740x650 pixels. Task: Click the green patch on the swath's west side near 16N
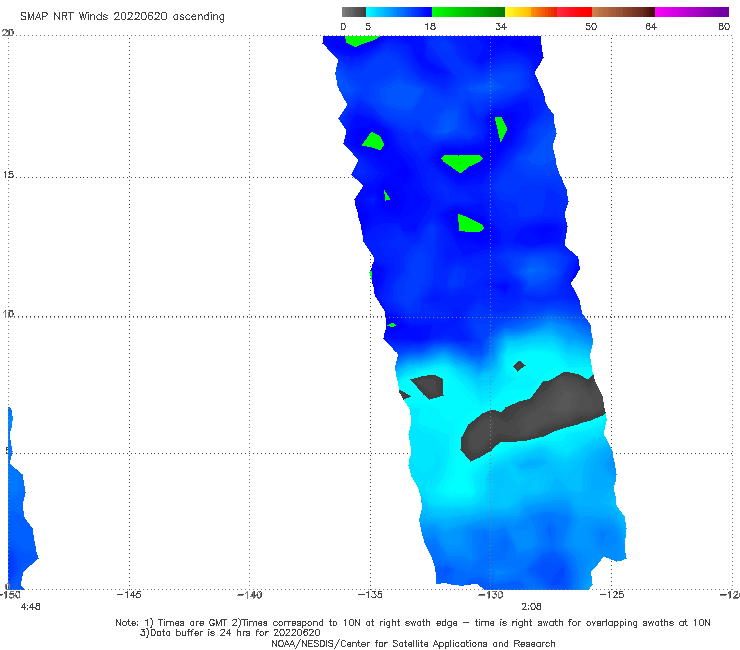(x=373, y=142)
